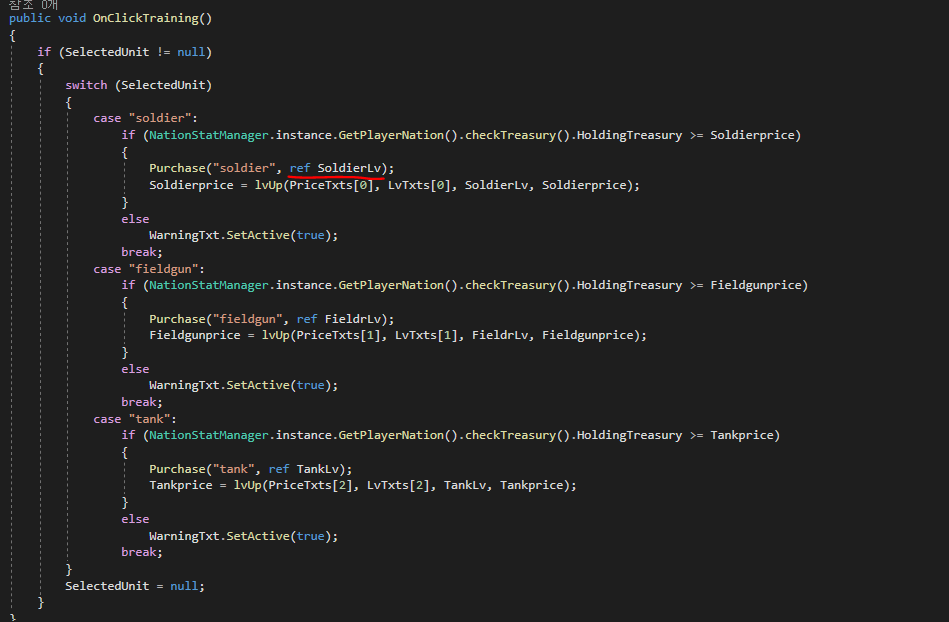Select the 'void' keyword in the method signature

[x=72, y=18]
